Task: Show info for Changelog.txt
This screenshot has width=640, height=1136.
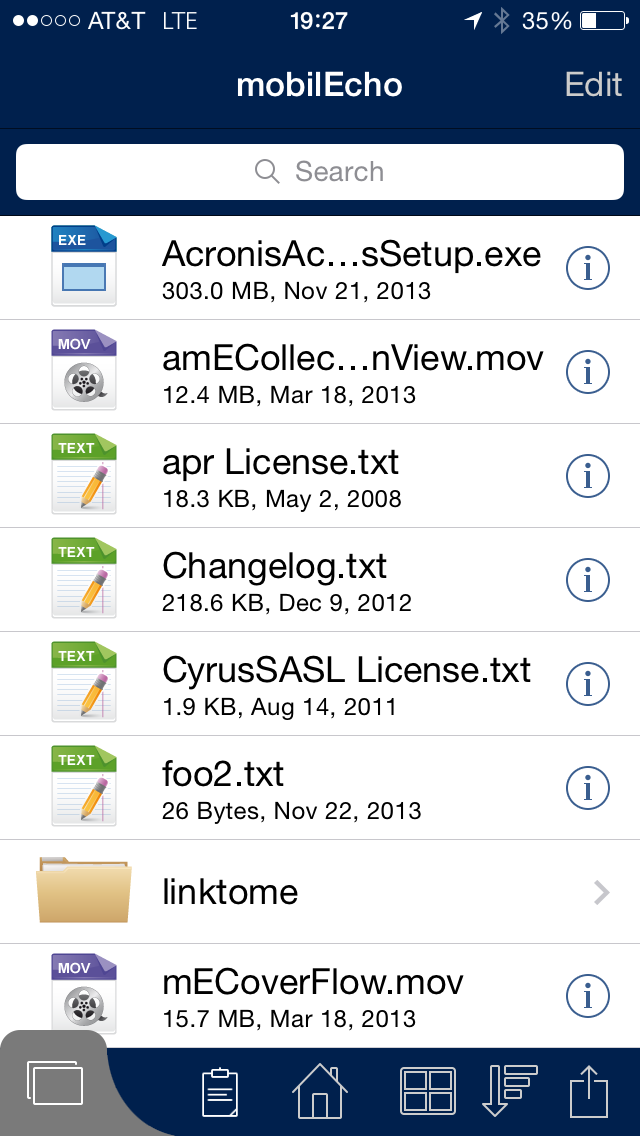Action: point(588,580)
